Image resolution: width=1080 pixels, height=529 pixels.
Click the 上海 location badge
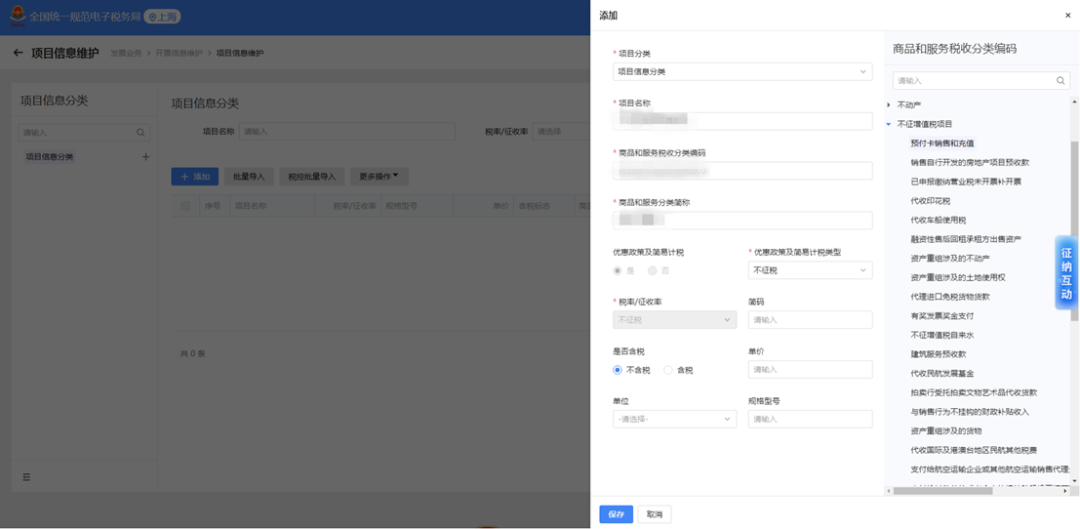coord(163,17)
